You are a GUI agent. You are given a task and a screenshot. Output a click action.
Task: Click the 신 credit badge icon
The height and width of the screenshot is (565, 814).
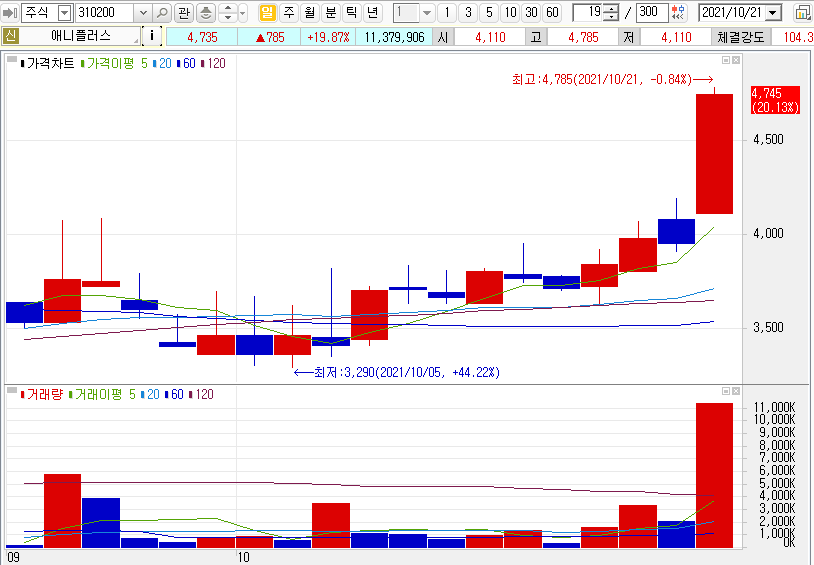click(10, 36)
